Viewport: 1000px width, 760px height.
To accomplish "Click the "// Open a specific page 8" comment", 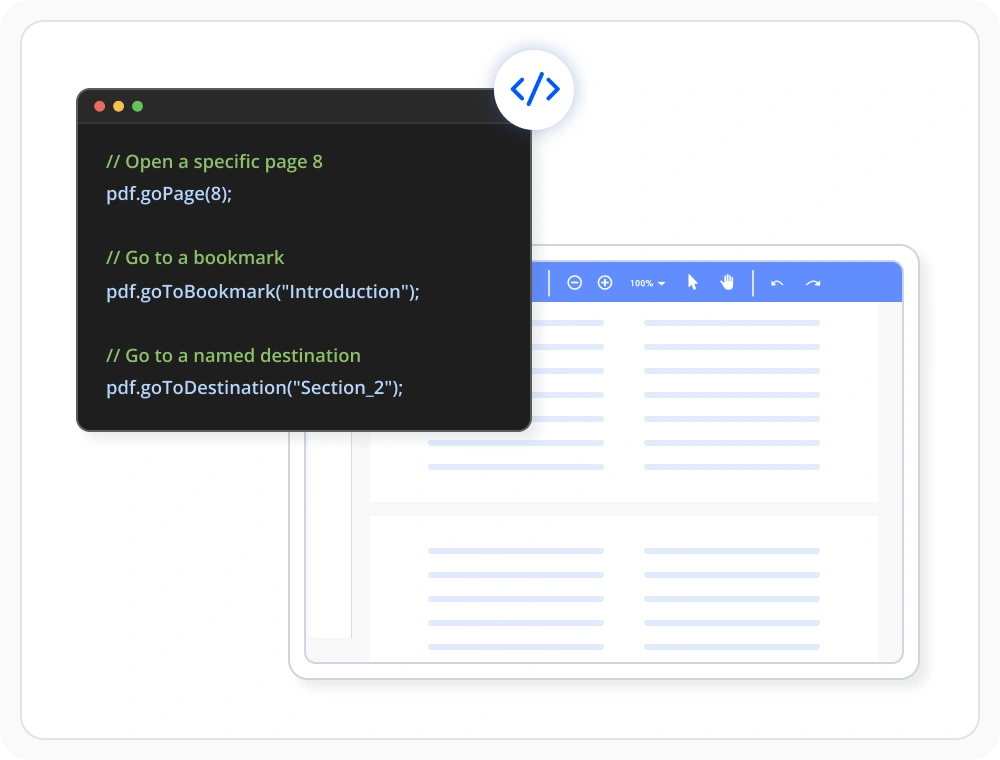I will tap(214, 162).
